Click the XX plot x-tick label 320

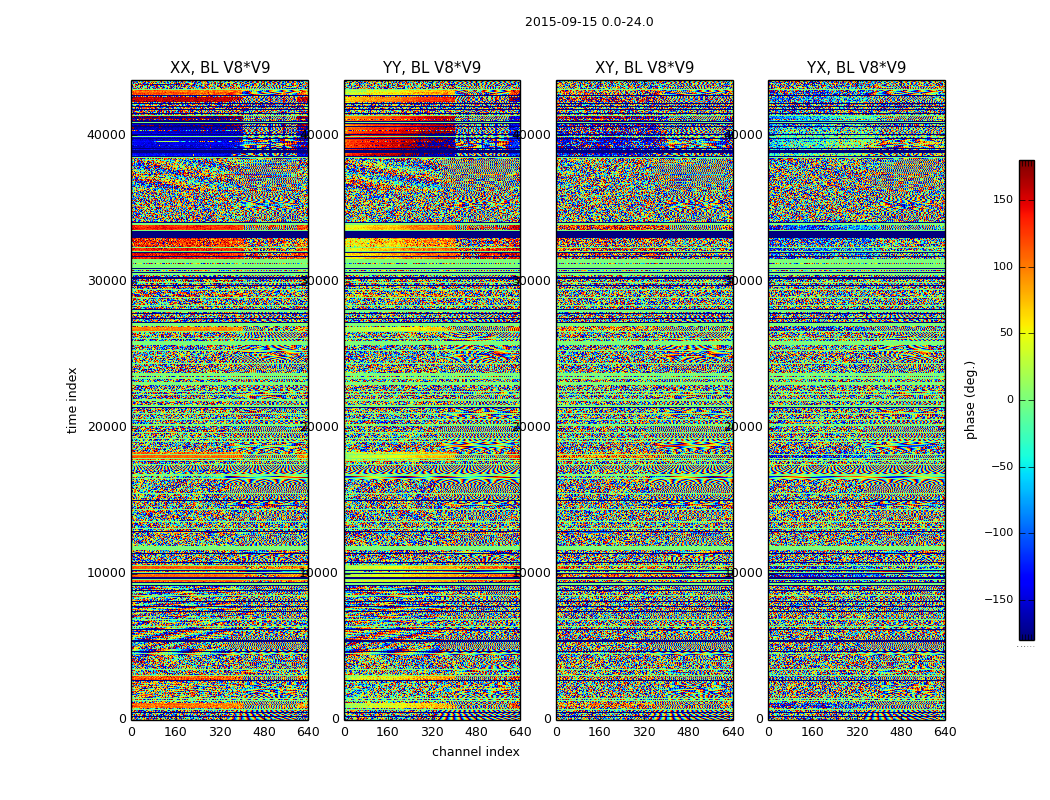[x=220, y=732]
